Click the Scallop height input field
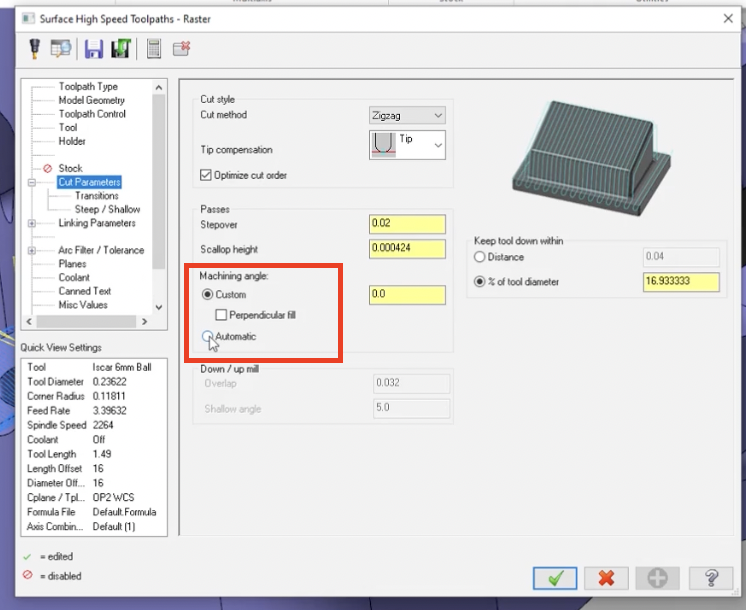Image resolution: width=746 pixels, height=610 pixels. (x=407, y=248)
